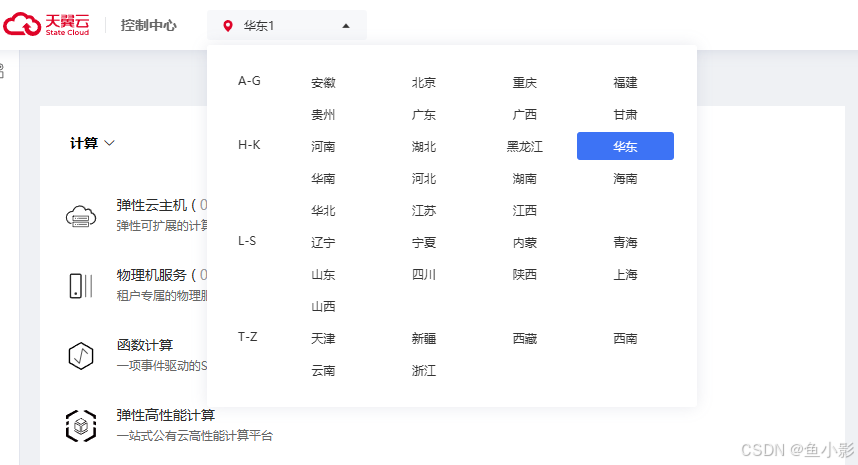Select region 华北
The height and width of the screenshot is (465, 858).
pyautogui.click(x=323, y=211)
